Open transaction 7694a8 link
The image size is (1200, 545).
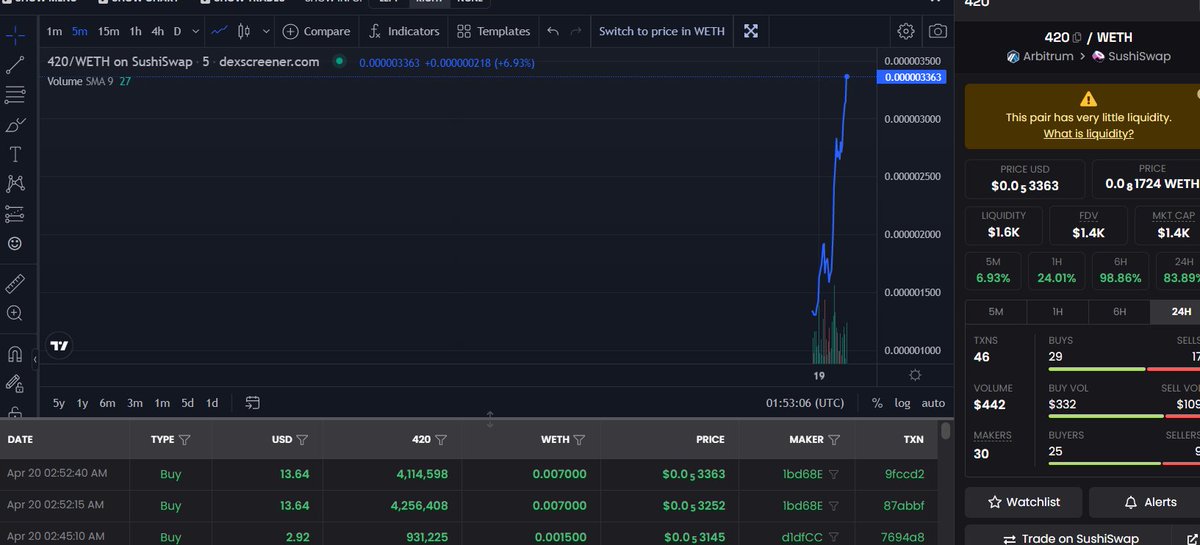tap(903, 537)
